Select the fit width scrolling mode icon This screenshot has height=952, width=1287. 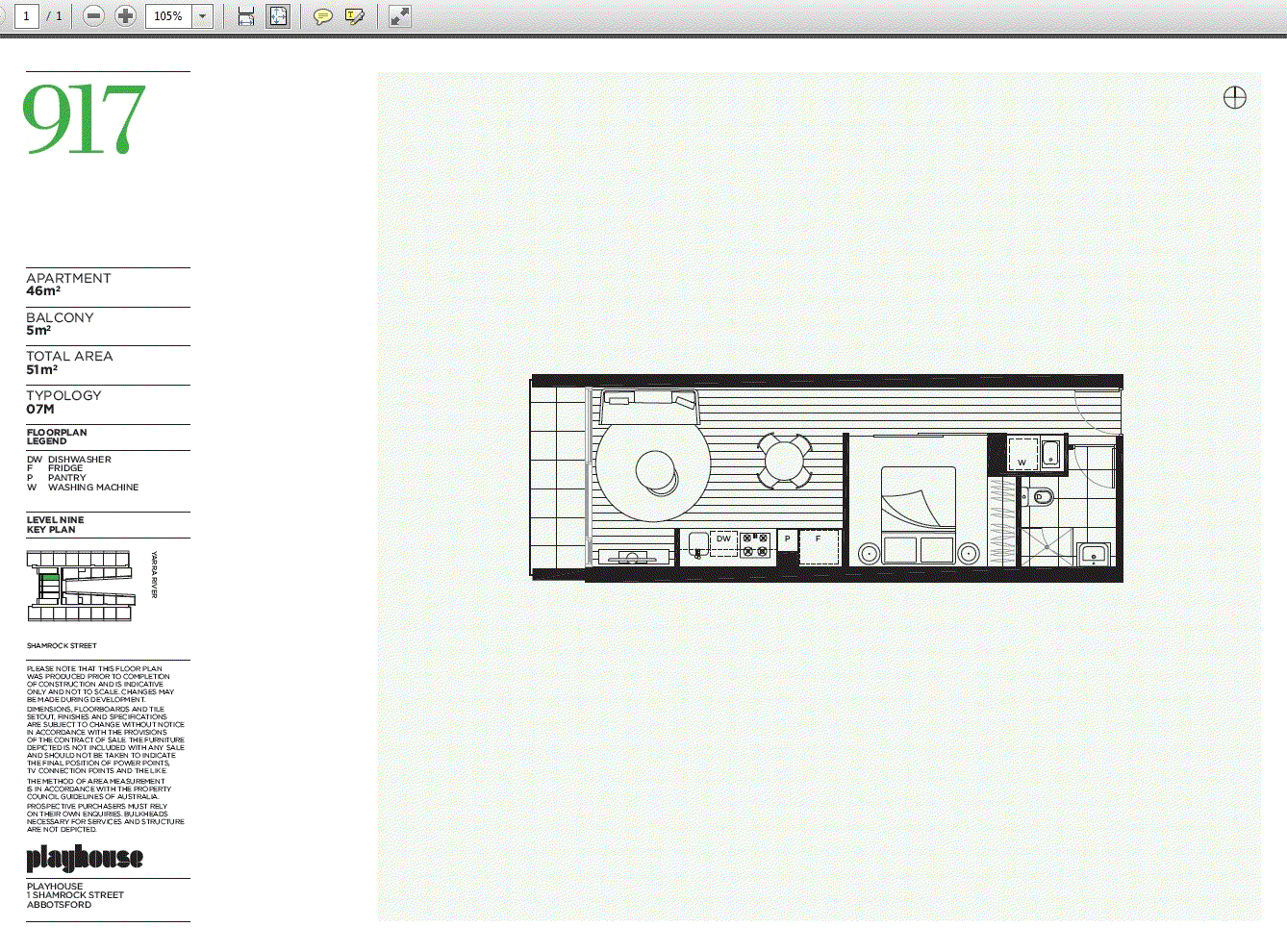246,16
